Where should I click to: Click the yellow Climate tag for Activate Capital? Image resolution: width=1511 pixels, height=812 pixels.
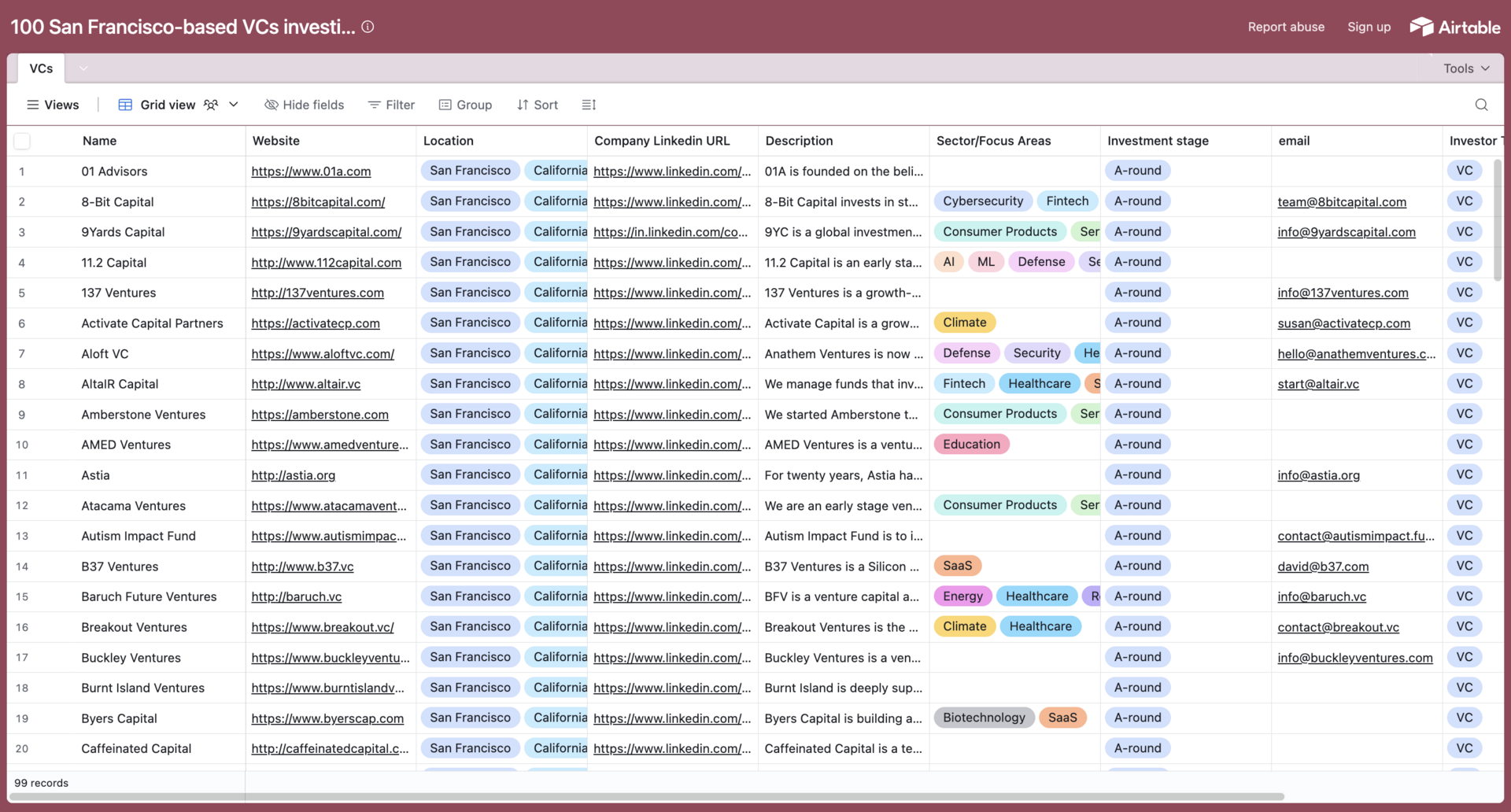(x=964, y=323)
